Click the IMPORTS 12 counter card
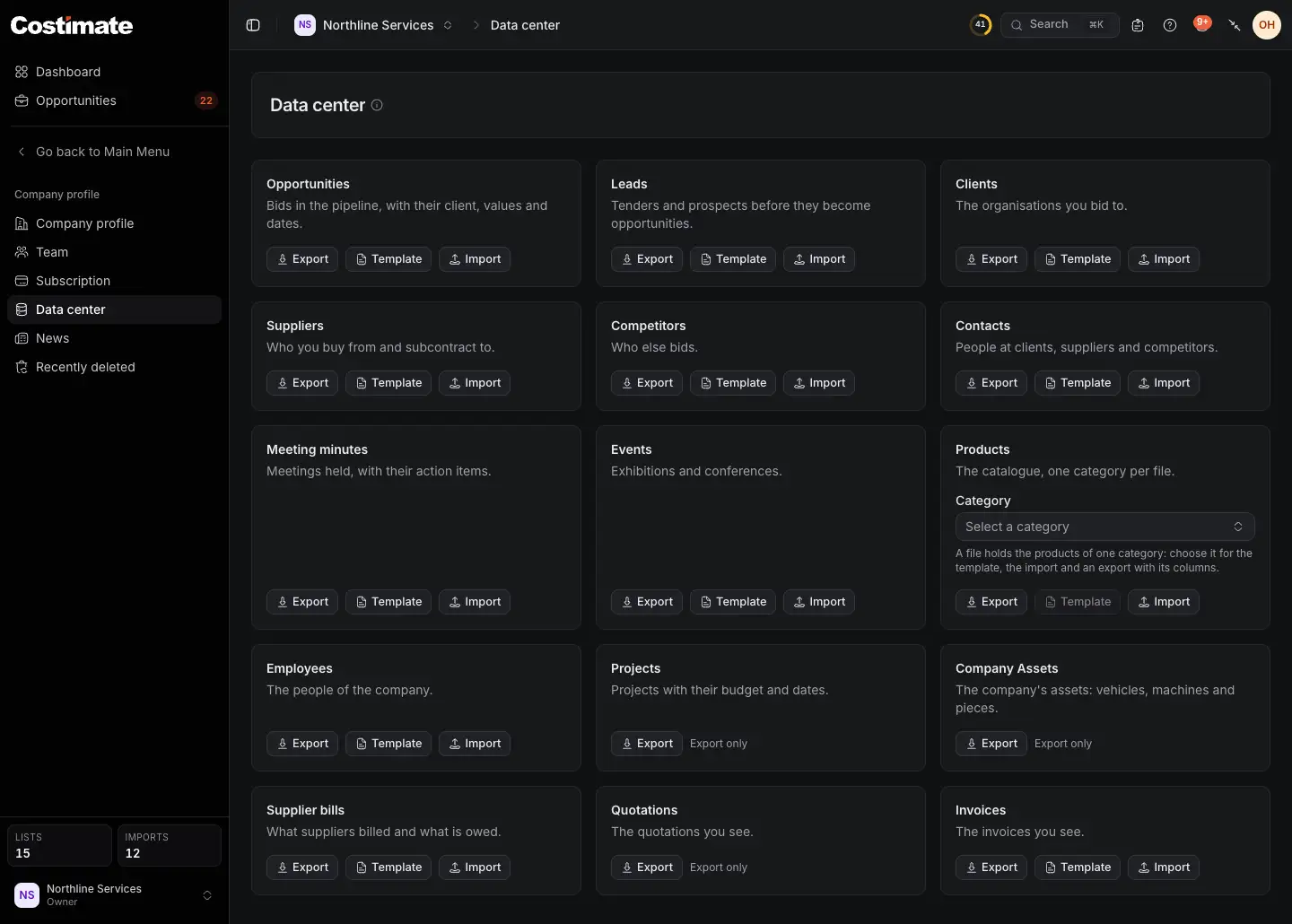This screenshot has height=924, width=1292. tap(170, 845)
